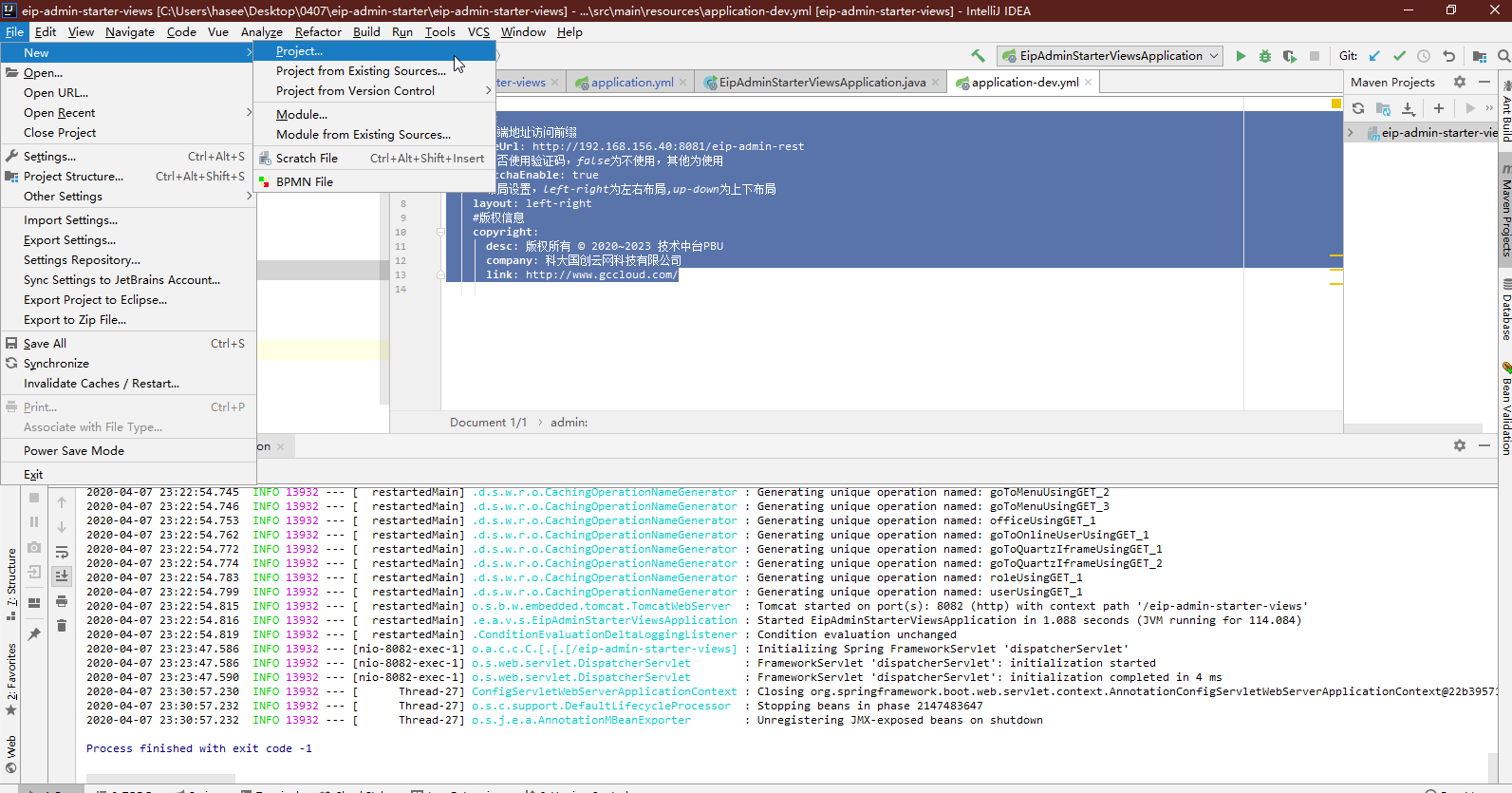Click the Build project hammer icon
The image size is (1512, 793).
978,56
